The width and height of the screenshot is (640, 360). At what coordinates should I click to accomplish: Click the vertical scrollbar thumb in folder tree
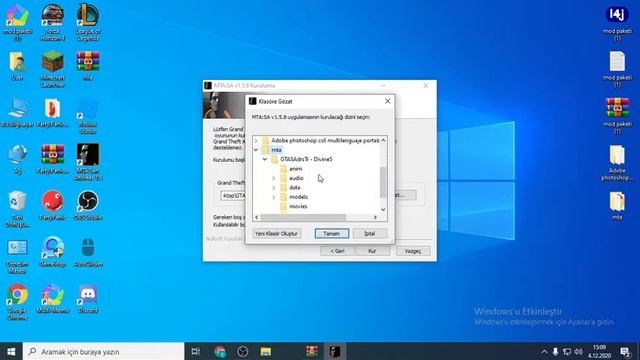pyautogui.click(x=383, y=182)
